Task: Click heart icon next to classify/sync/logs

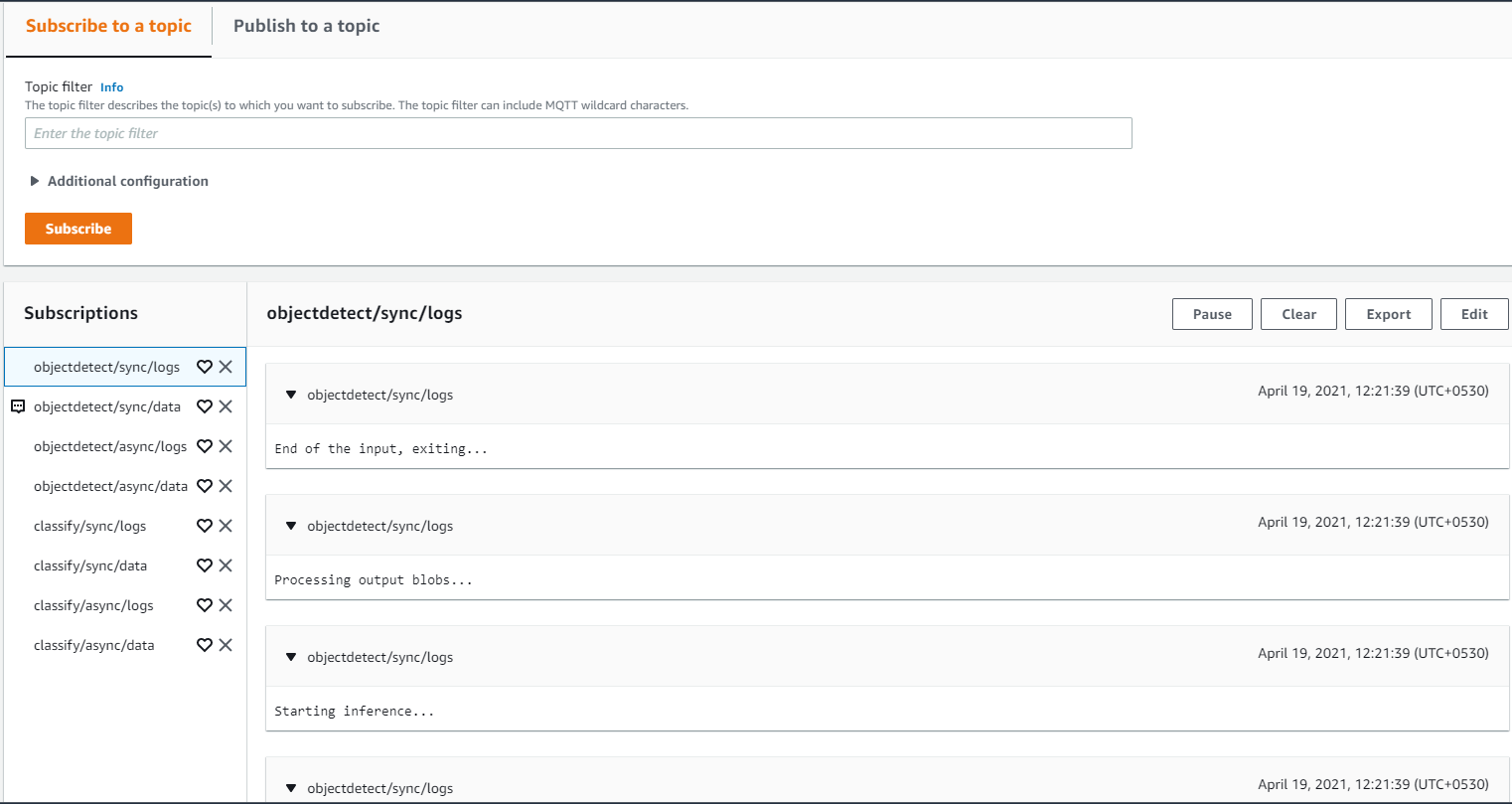Action: point(205,526)
